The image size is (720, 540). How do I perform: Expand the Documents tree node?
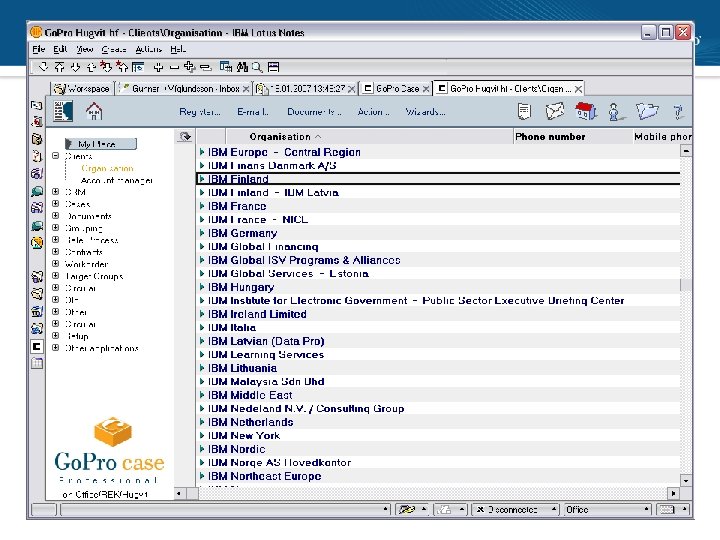click(x=56, y=215)
